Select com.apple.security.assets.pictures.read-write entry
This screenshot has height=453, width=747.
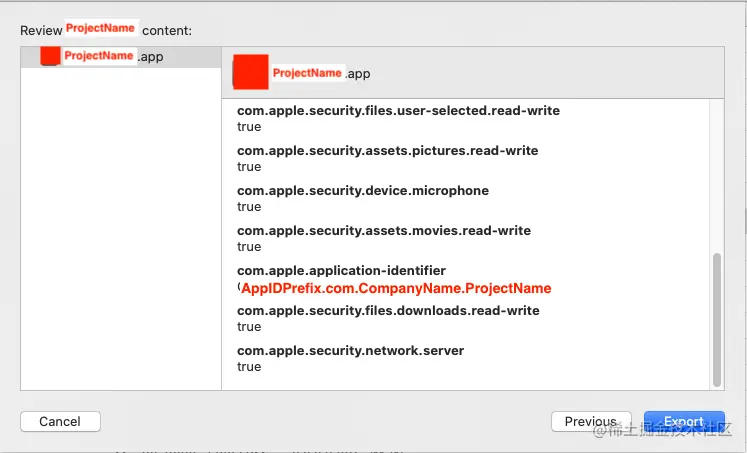[x=388, y=151]
